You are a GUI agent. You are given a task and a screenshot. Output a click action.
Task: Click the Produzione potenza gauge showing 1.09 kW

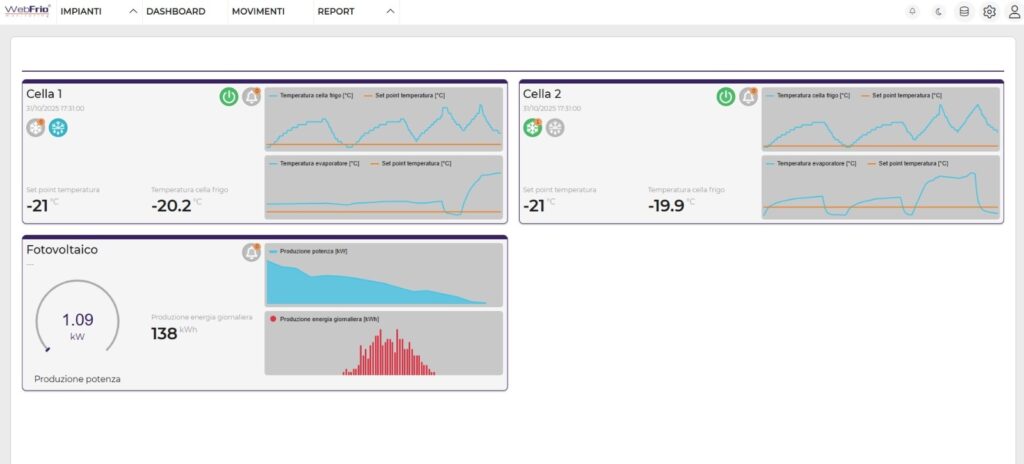pyautogui.click(x=77, y=325)
